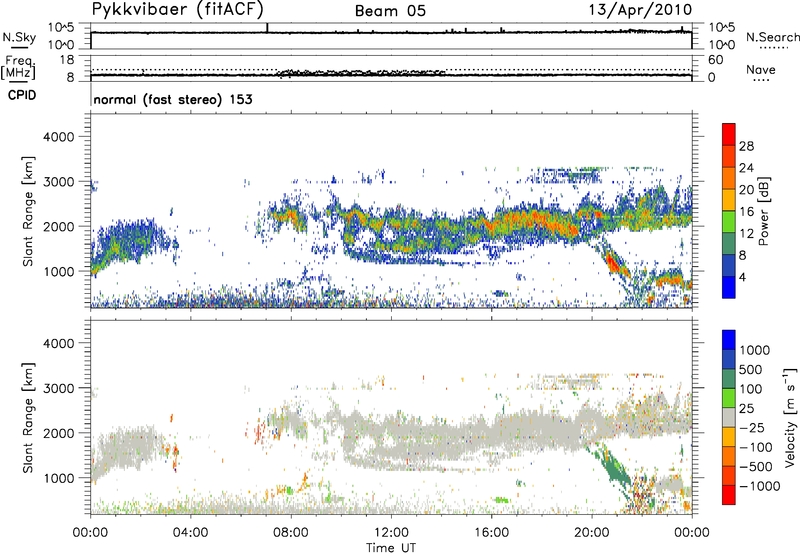Click the '16' value on Power scale
Screen dimensions: 800x554
pos(746,212)
